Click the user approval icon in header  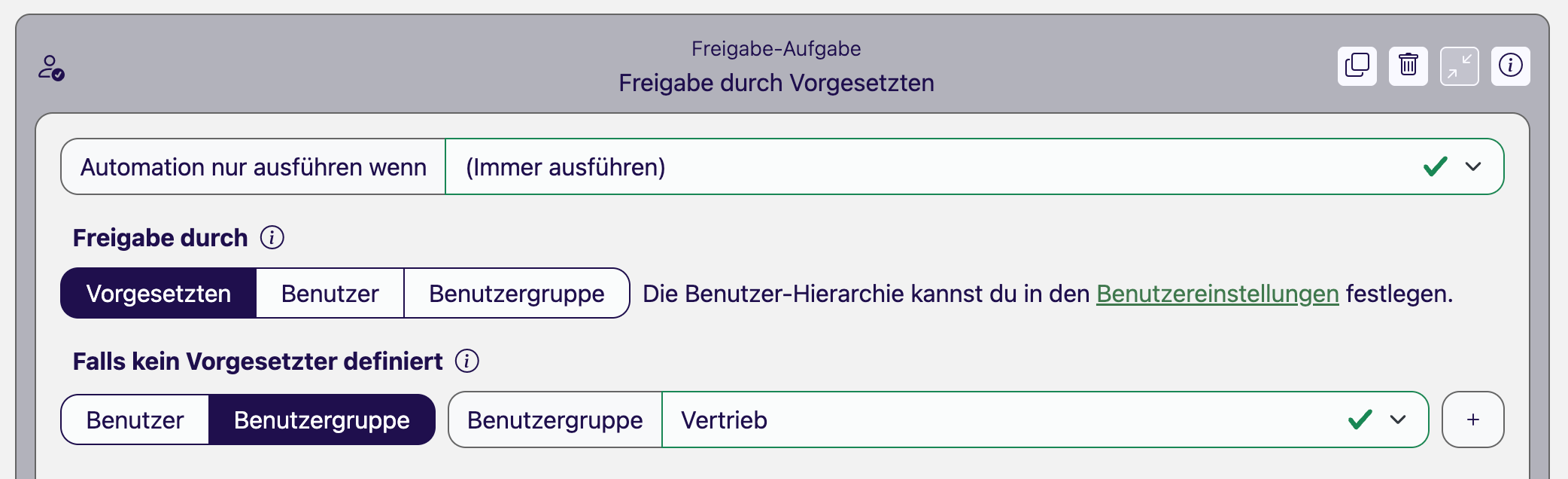51,68
